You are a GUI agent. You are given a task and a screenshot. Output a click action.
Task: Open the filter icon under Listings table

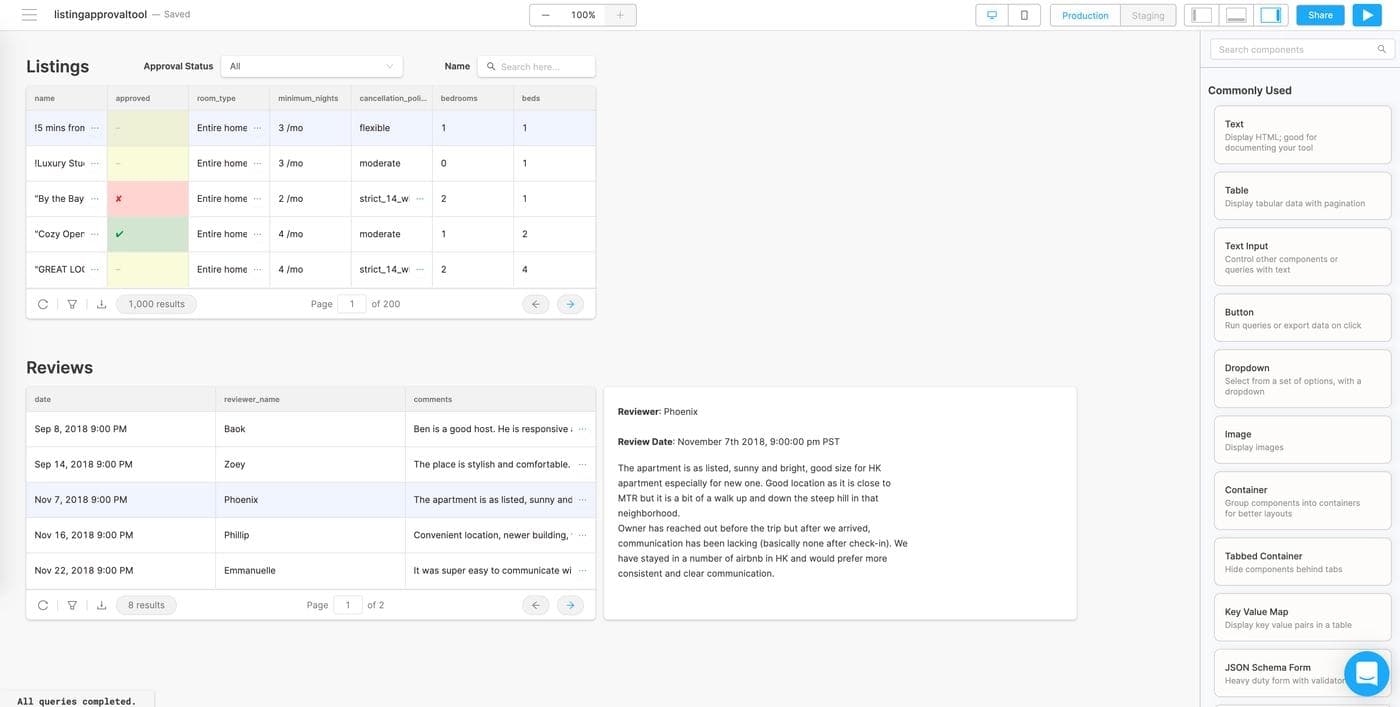[x=72, y=304]
